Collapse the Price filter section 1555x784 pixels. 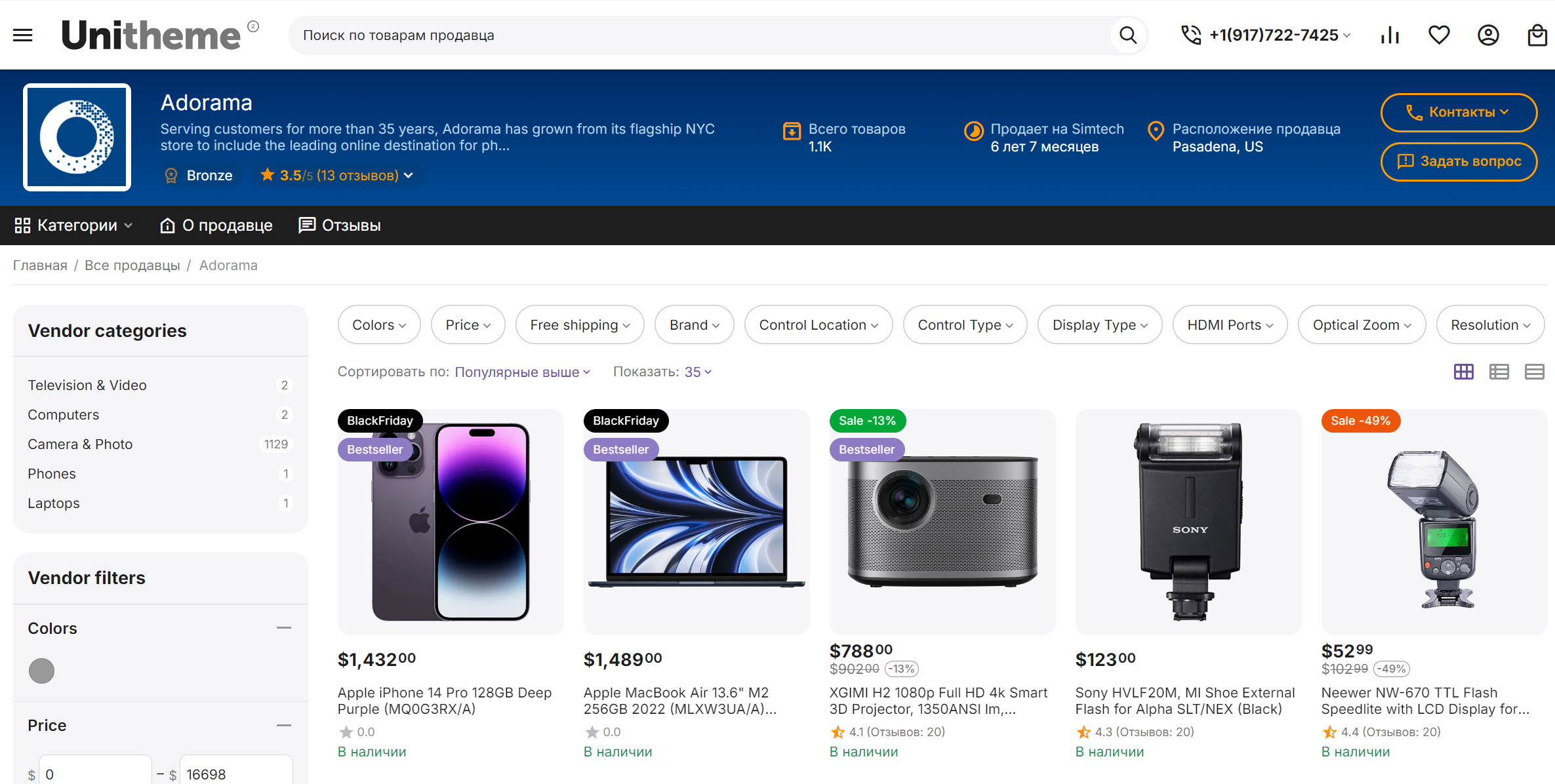click(x=284, y=726)
